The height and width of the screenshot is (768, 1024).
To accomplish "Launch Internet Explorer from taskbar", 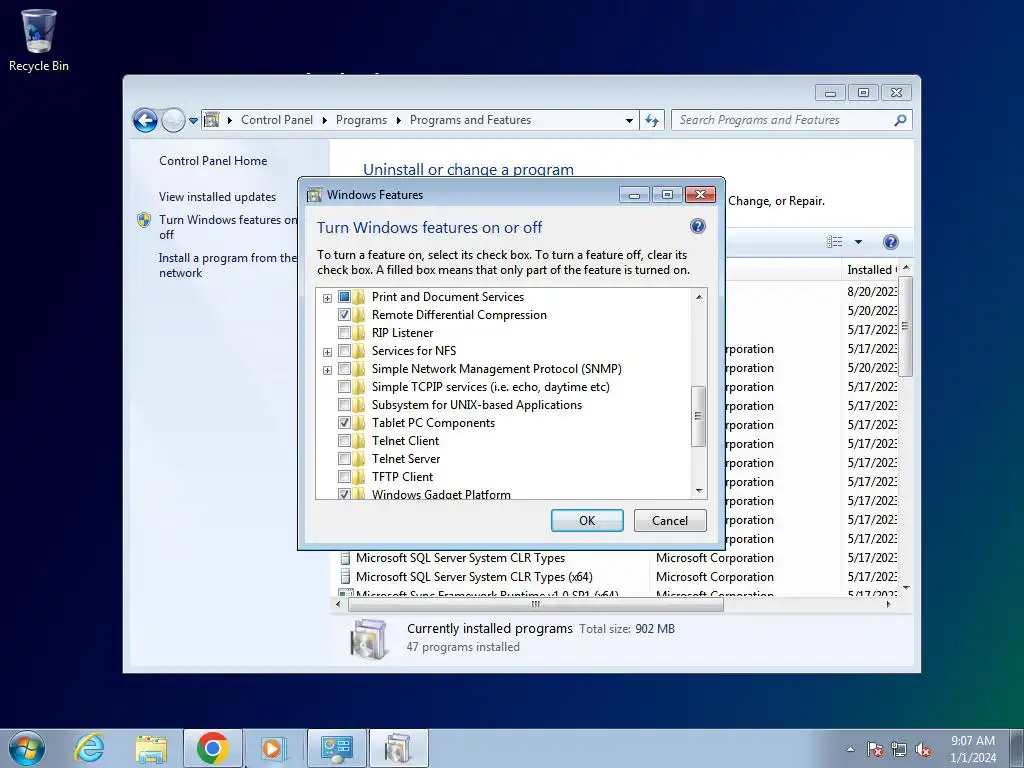I will (89, 748).
